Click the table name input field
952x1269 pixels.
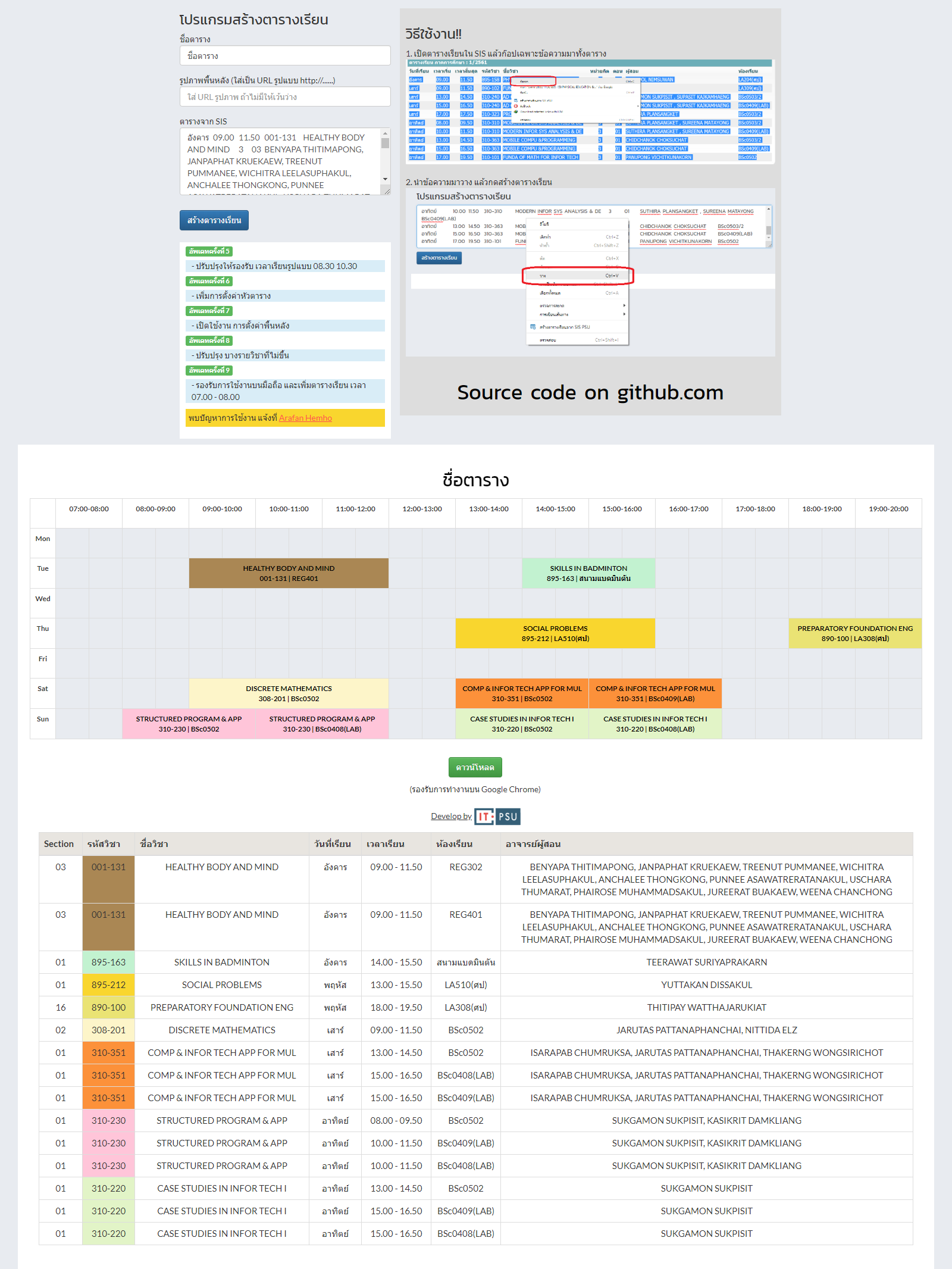coord(285,56)
